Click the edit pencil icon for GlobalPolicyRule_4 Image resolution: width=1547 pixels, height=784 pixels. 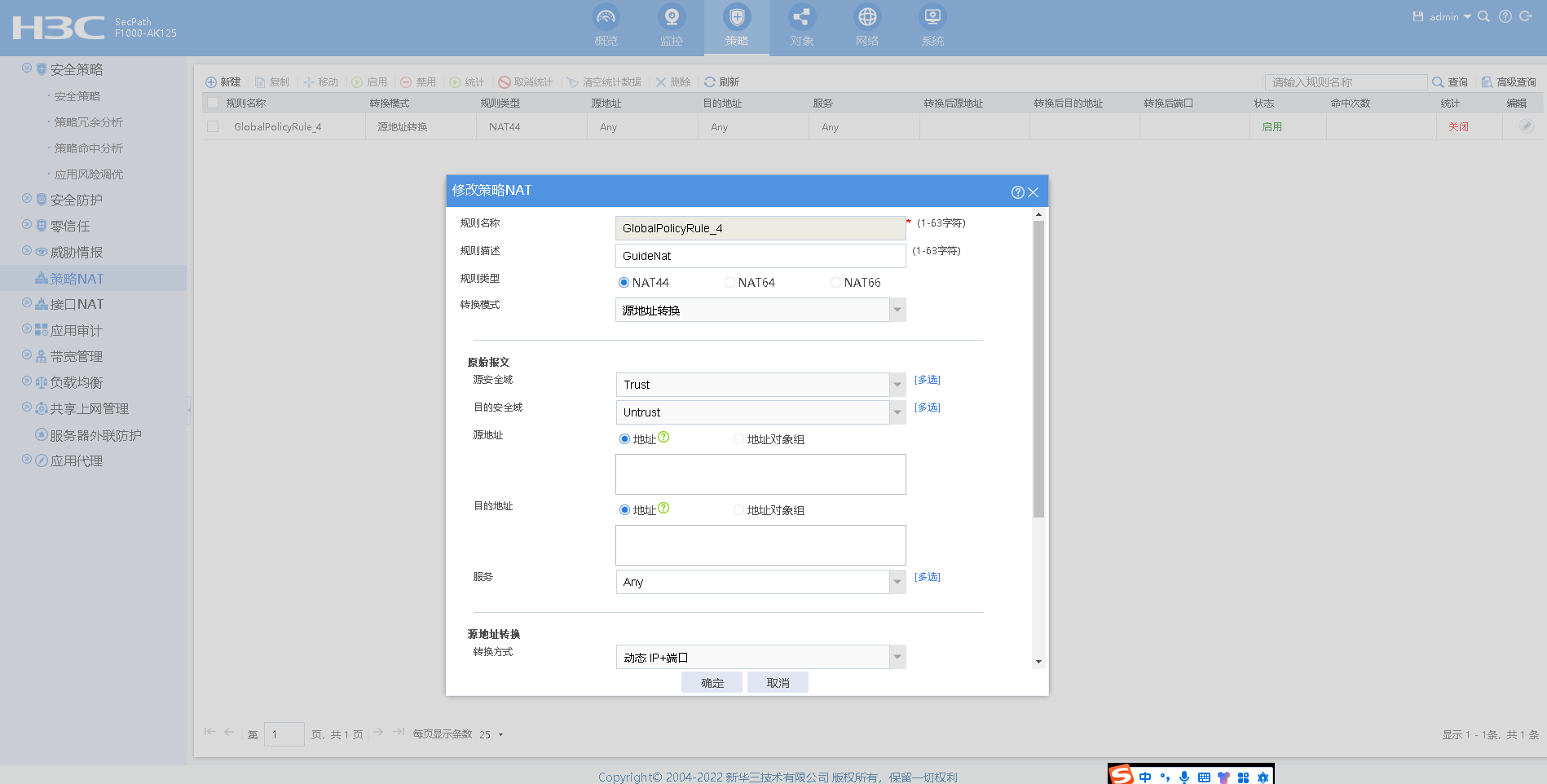click(1526, 126)
